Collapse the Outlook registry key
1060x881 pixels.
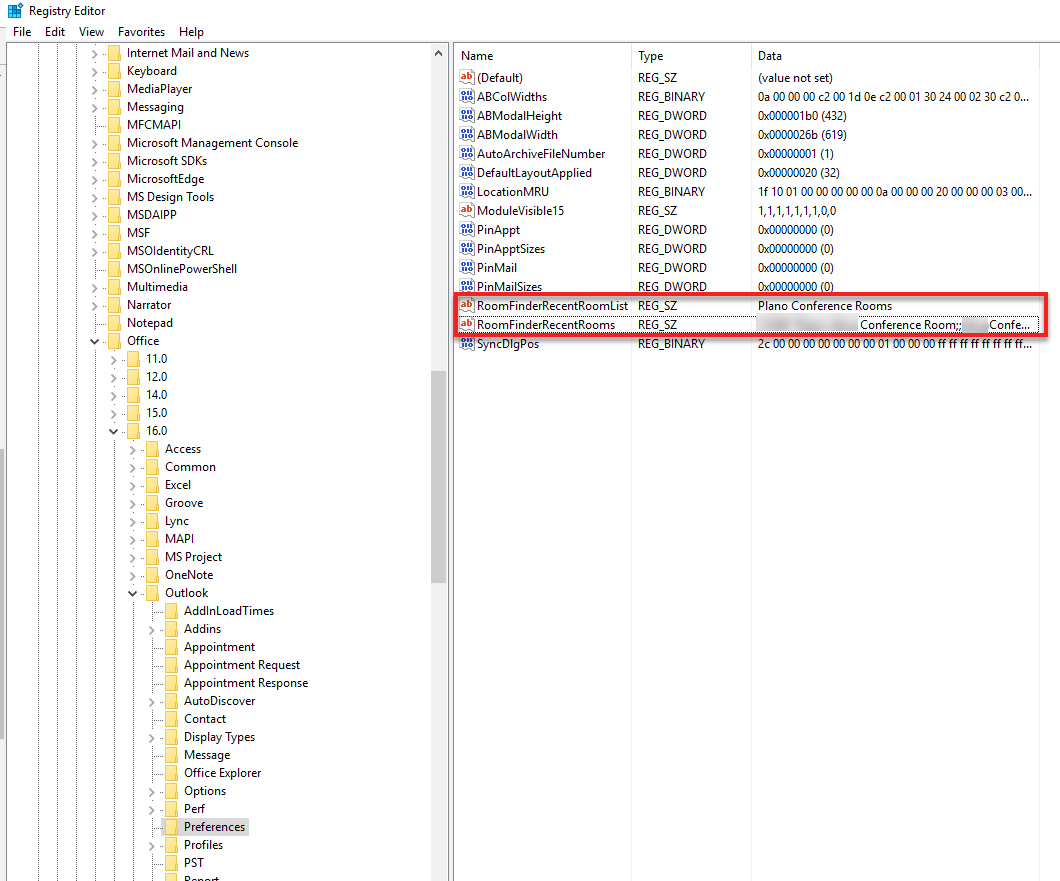pos(132,594)
